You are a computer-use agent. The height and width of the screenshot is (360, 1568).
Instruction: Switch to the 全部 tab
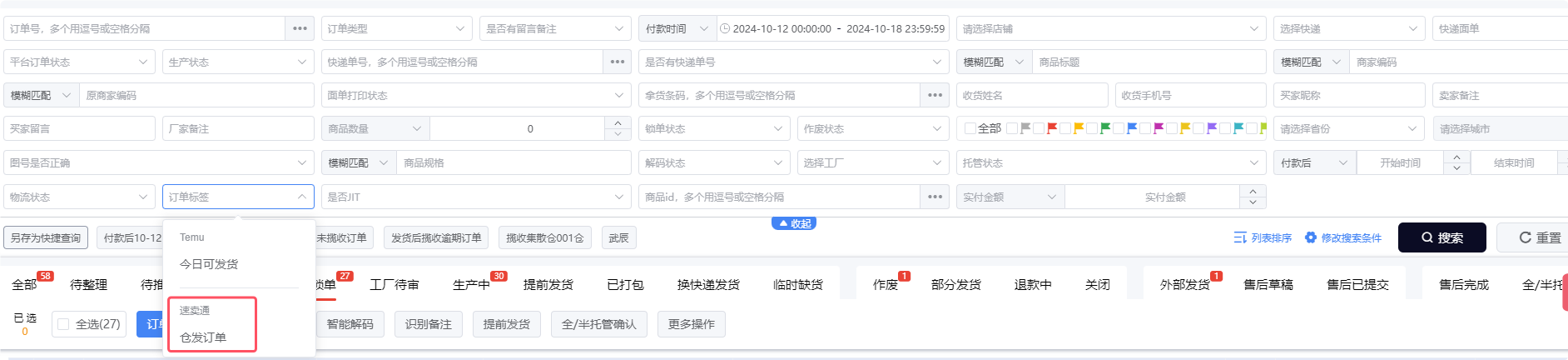pyautogui.click(x=24, y=284)
